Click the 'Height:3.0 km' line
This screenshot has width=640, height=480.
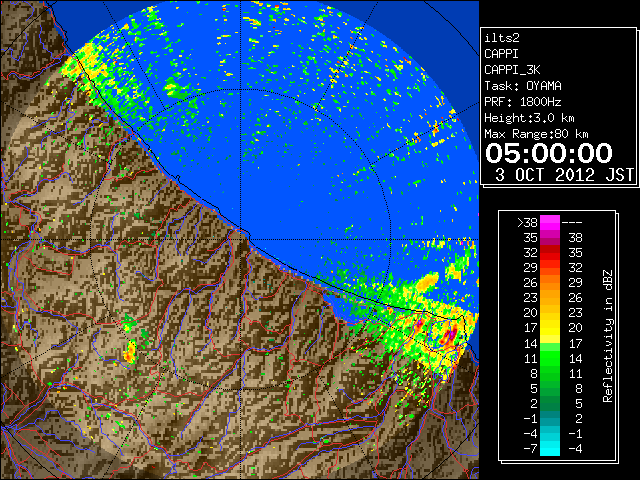pyautogui.click(x=529, y=118)
